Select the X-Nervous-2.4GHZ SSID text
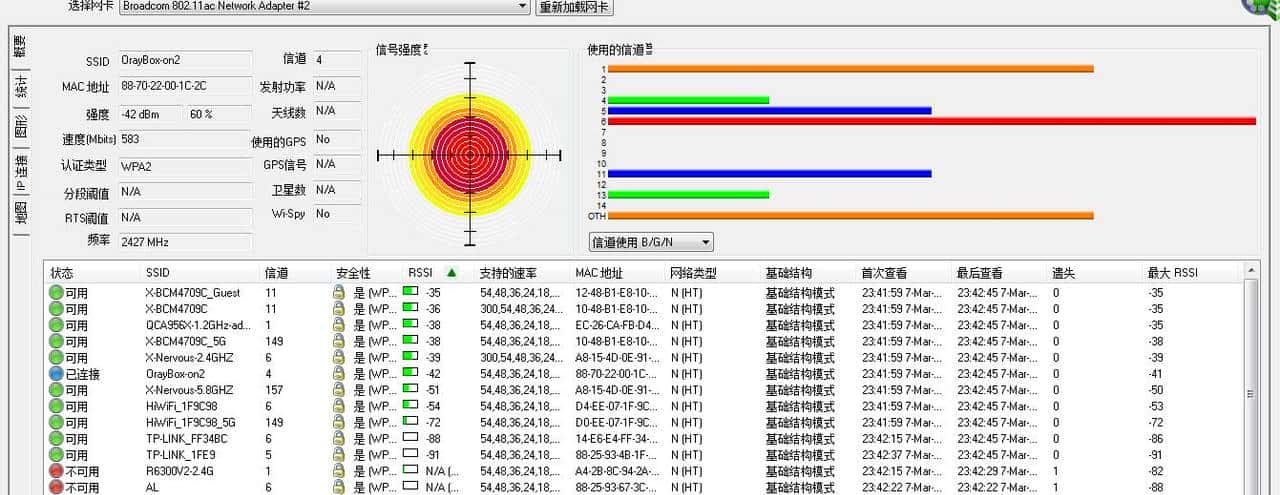The width and height of the screenshot is (1280, 495). pyautogui.click(x=188, y=357)
